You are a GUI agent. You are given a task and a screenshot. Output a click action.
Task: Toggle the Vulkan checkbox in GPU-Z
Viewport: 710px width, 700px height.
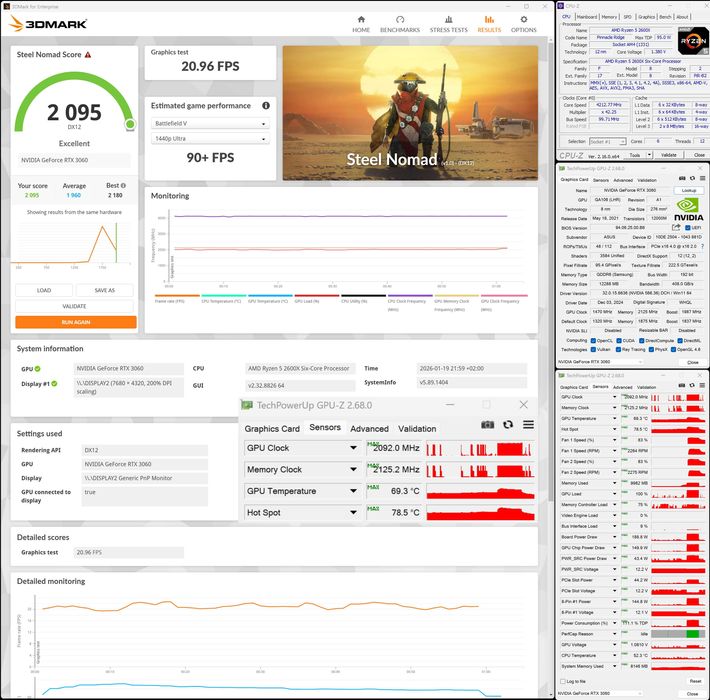593,350
